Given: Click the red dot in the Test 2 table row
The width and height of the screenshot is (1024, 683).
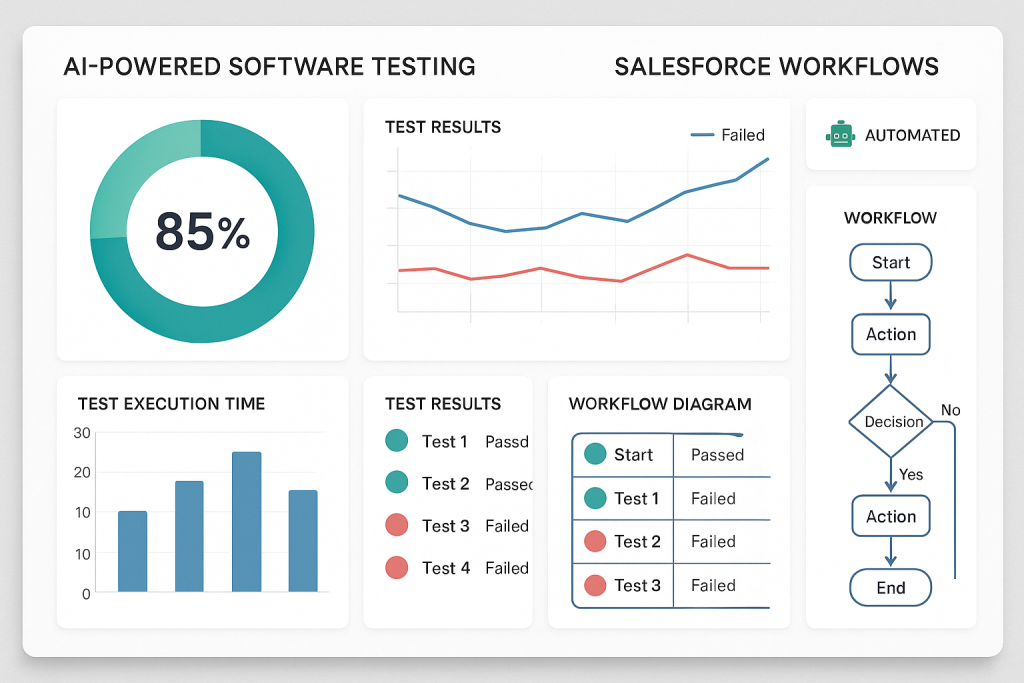Looking at the screenshot, I should 595,541.
